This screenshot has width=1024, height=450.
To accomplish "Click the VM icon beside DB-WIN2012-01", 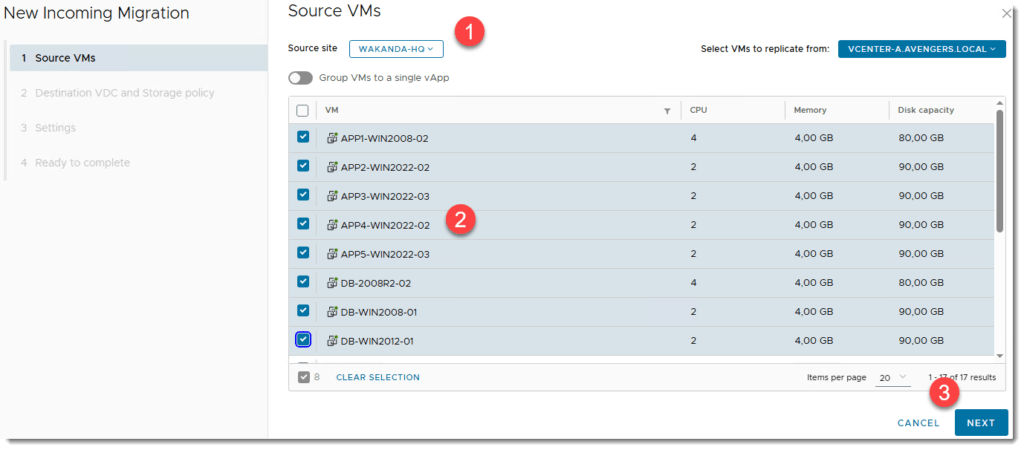I will coord(332,341).
